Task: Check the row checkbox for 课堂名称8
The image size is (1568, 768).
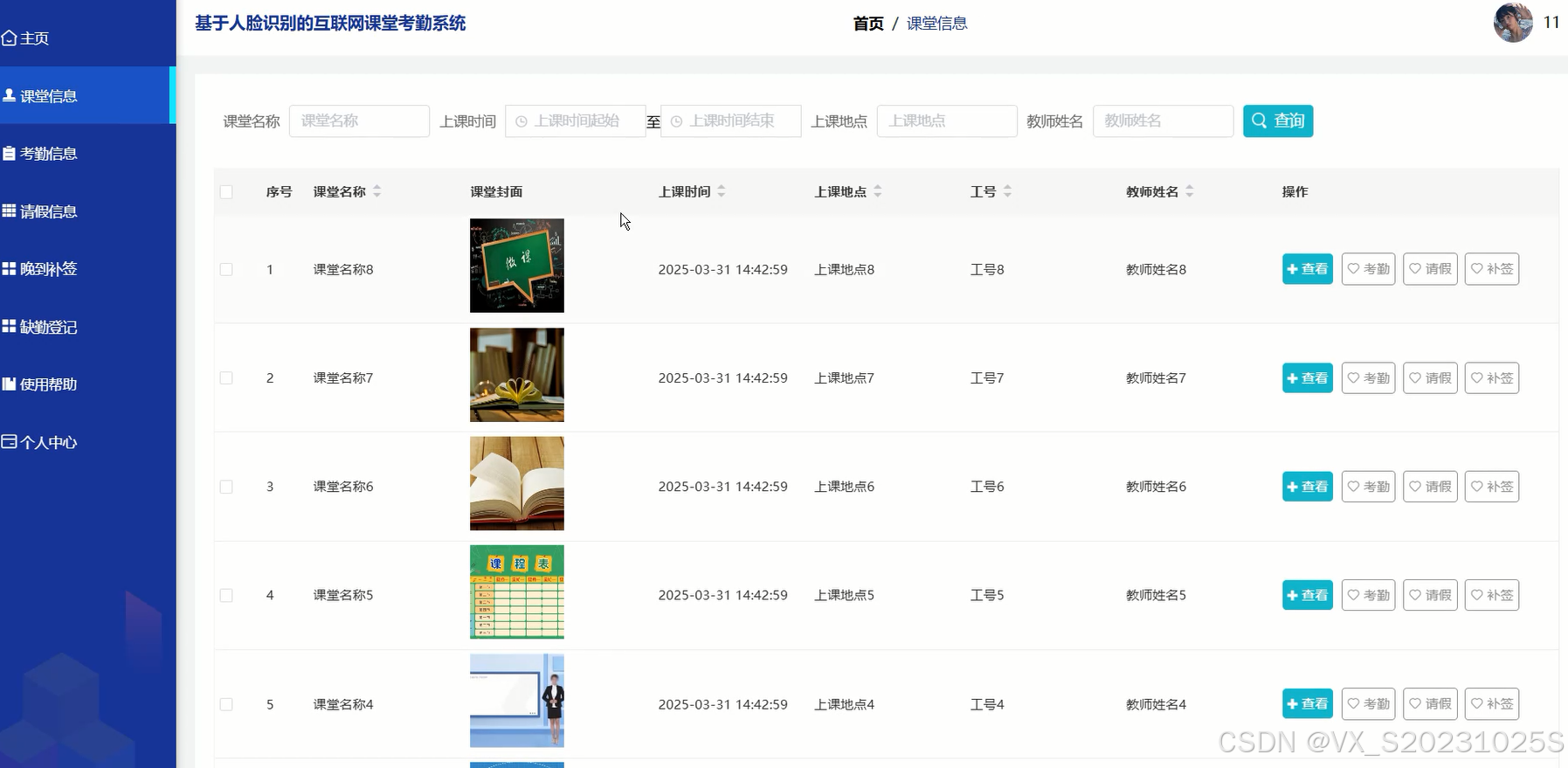Action: (226, 269)
